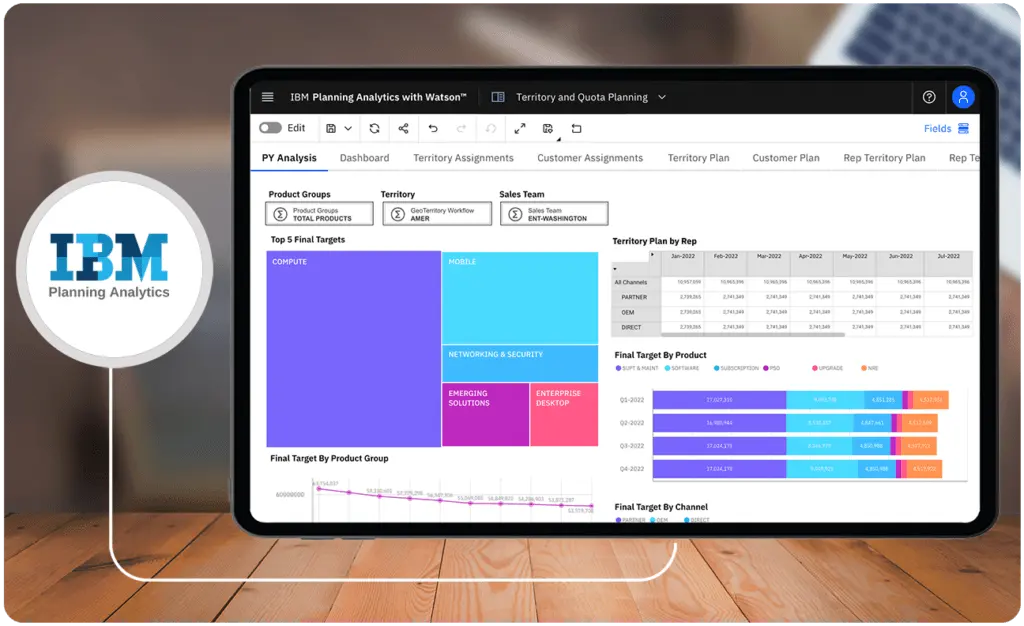Click the light blue Q3-2022 bar segment
Screen dimensions: 1024x626
coord(820,446)
